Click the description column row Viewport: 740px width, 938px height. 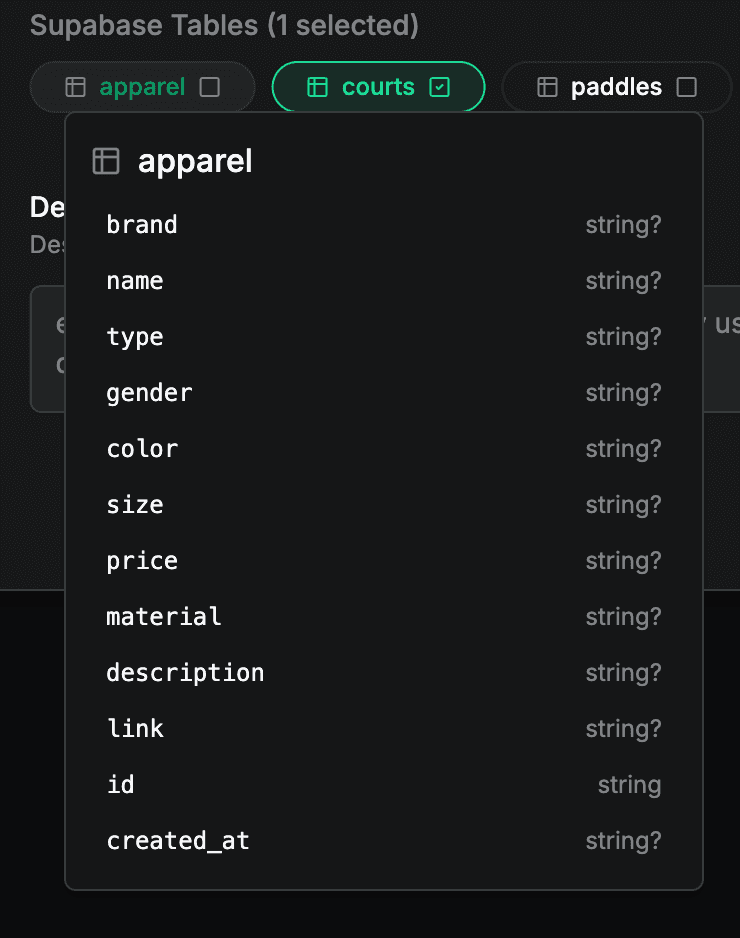click(x=383, y=673)
